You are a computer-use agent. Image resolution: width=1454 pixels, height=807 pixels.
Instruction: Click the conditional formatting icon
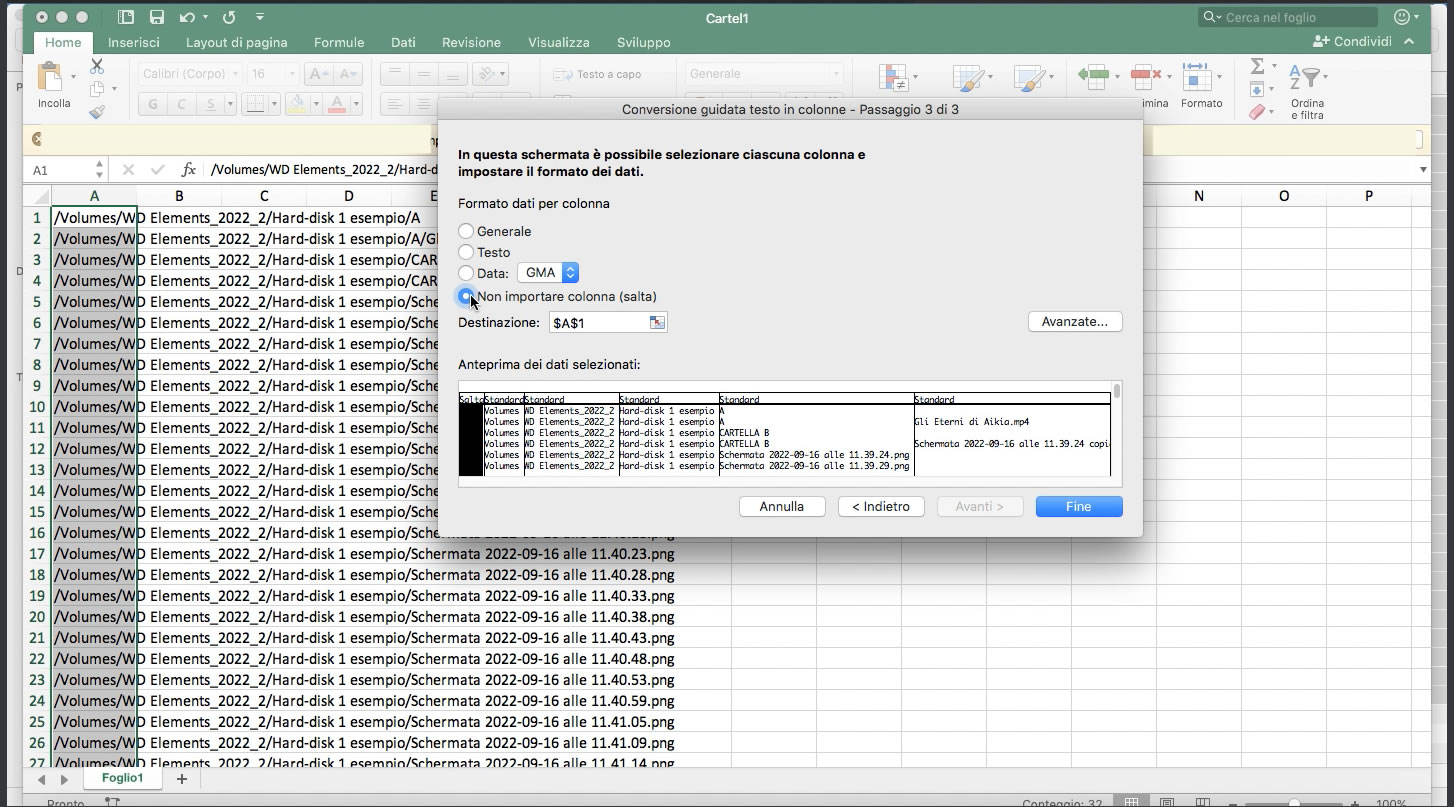(x=893, y=78)
